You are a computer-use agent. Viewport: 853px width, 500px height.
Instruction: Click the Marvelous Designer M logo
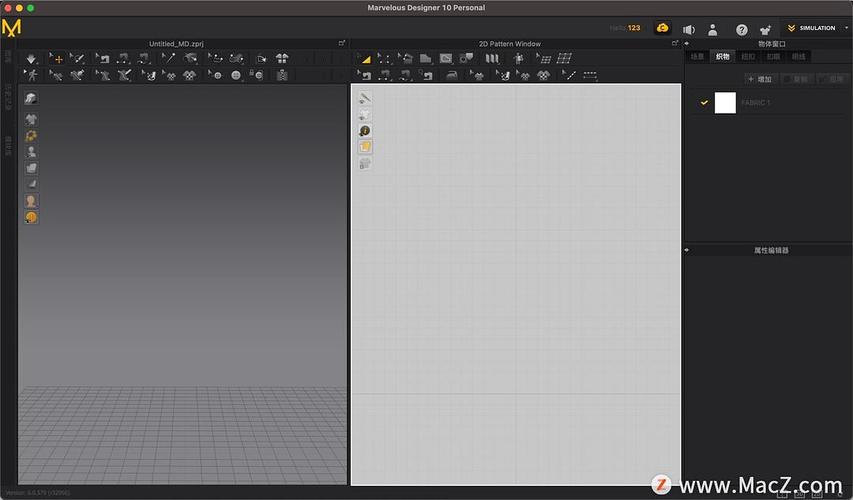(x=11, y=28)
